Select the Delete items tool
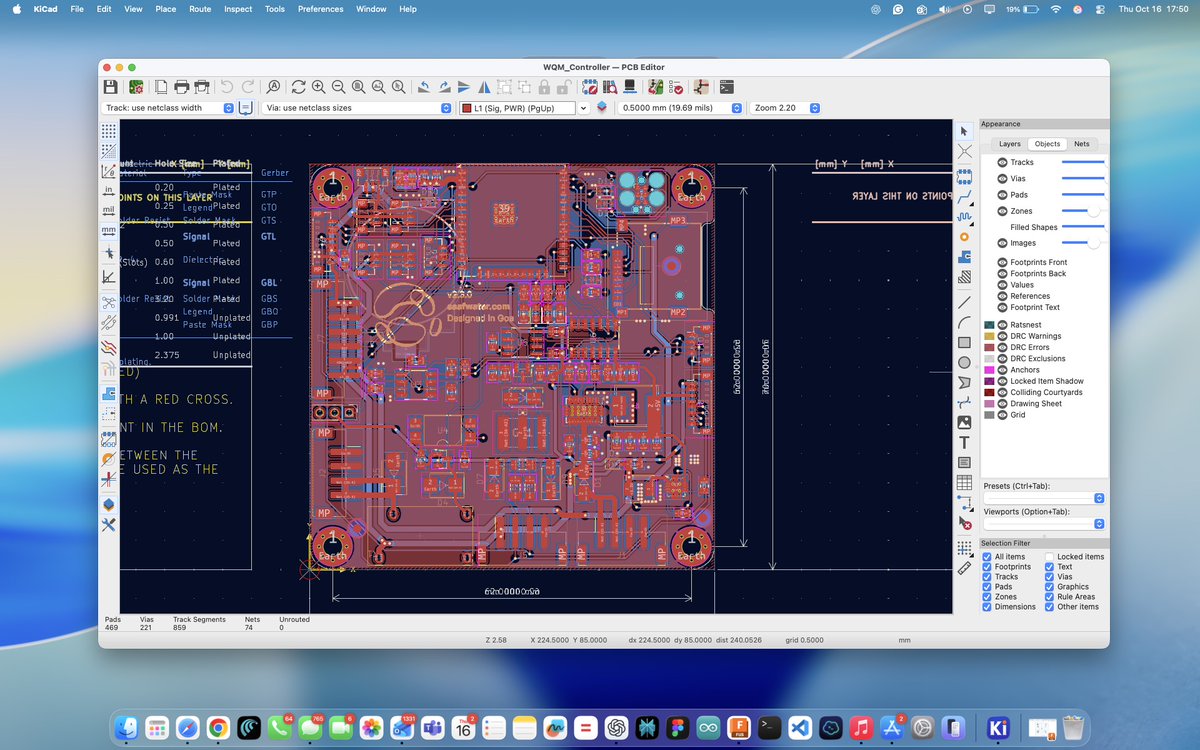This screenshot has width=1200, height=750. (964, 522)
